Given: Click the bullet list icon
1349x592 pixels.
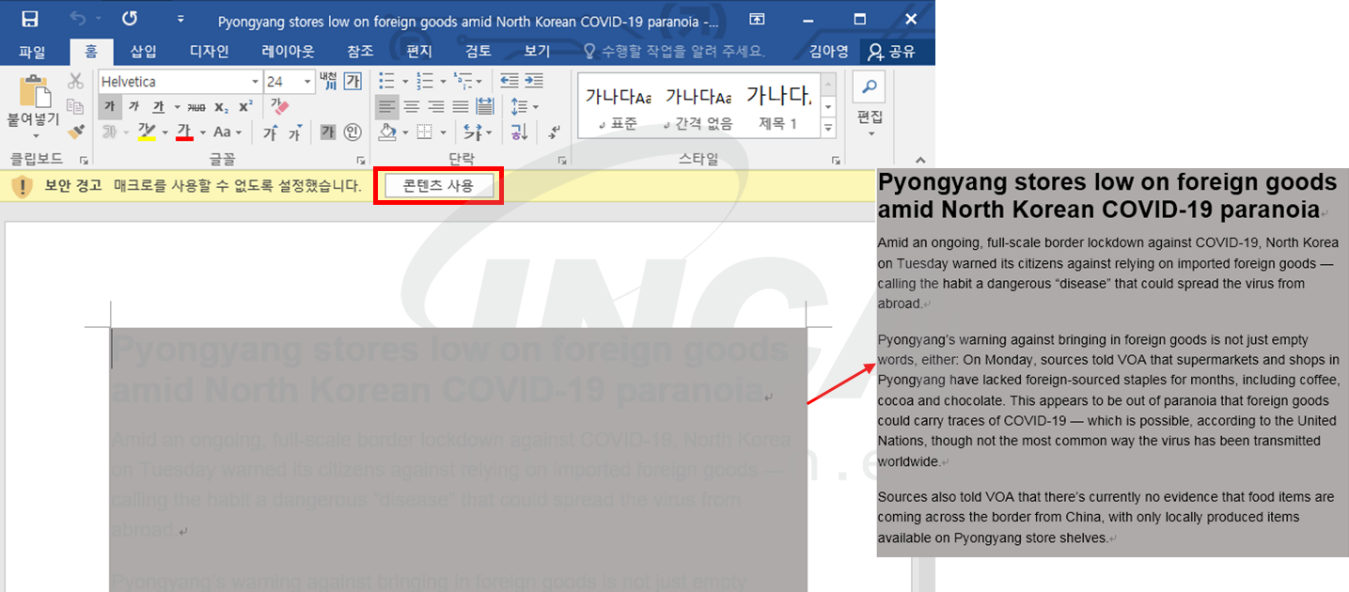Looking at the screenshot, I should pos(386,81).
